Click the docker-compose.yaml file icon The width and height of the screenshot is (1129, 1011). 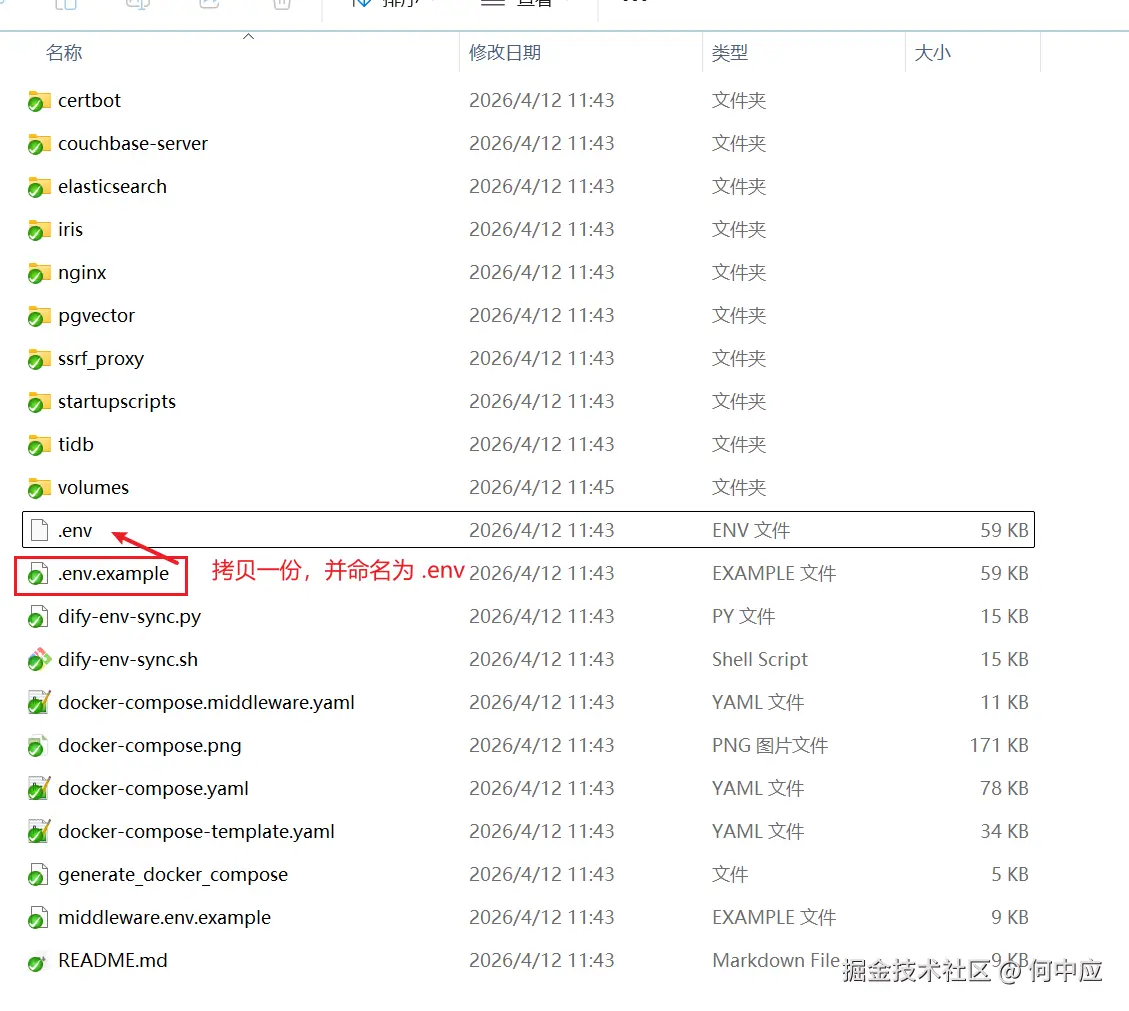[39, 788]
